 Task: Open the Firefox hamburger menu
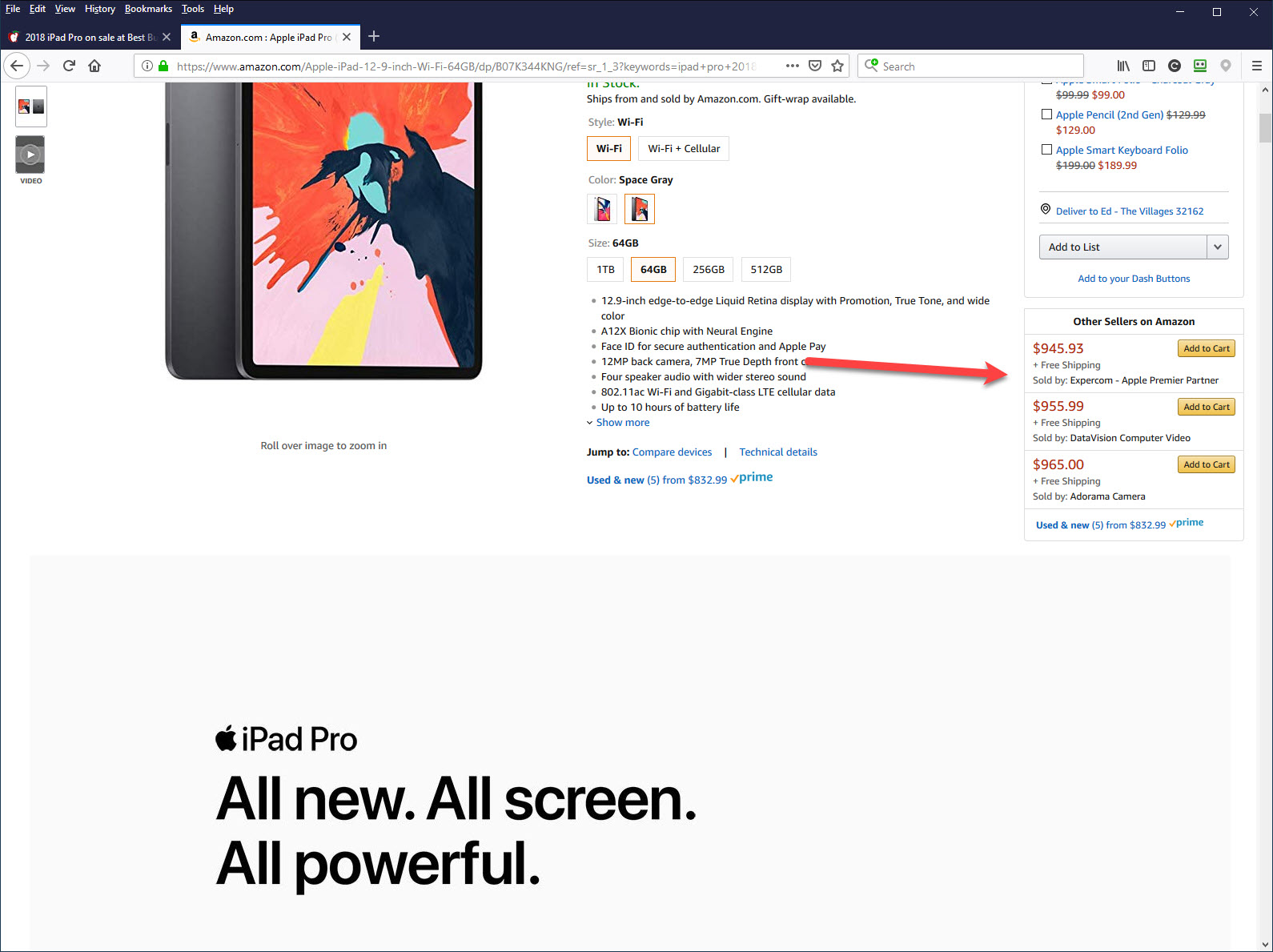[1257, 66]
